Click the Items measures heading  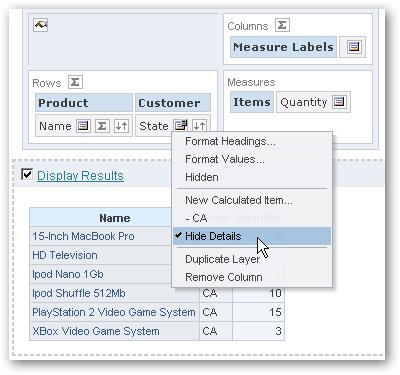[252, 102]
